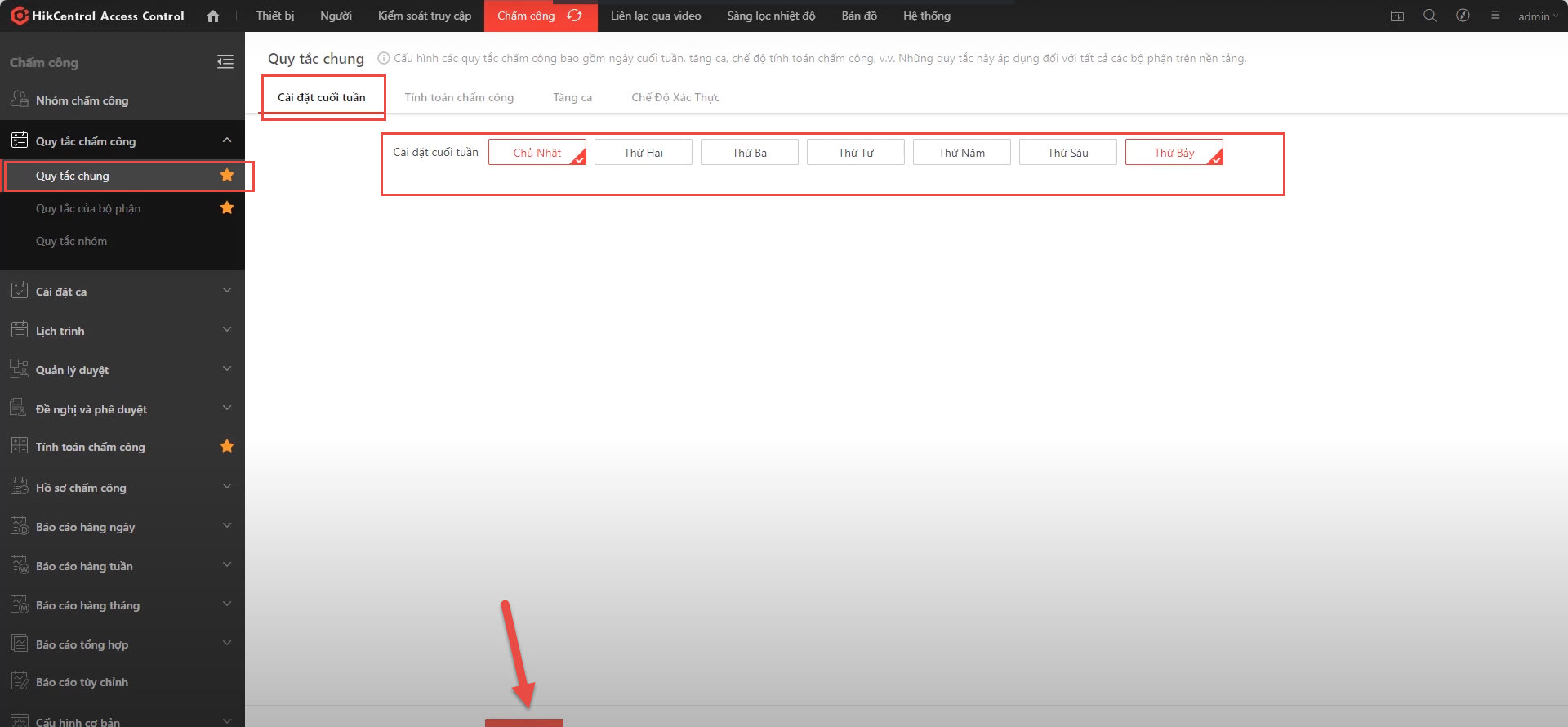Image resolution: width=1568 pixels, height=727 pixels.
Task: Click the favorite star beside Quy tắc chung
Action: click(227, 176)
